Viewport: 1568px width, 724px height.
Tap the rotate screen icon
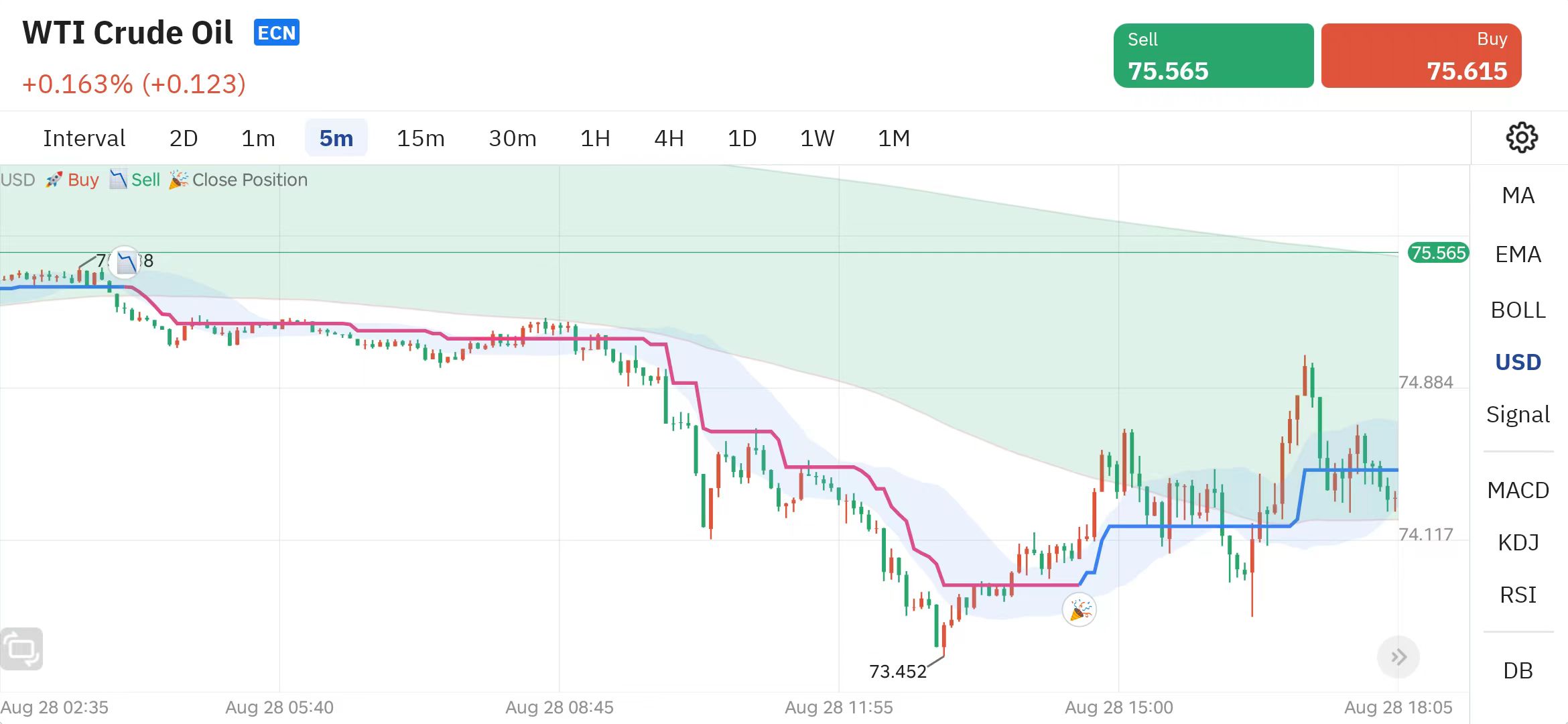pyautogui.click(x=21, y=648)
